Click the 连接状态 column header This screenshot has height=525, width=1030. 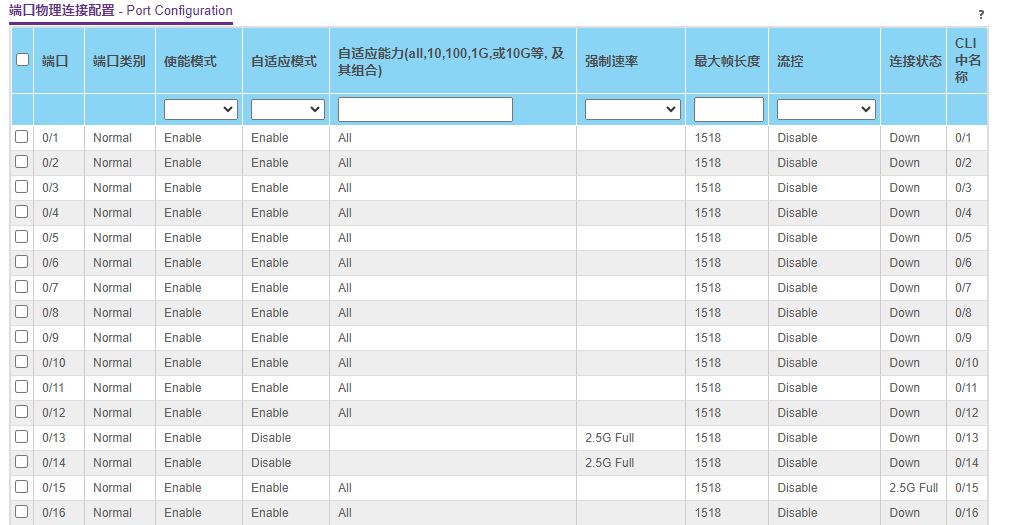pos(915,61)
